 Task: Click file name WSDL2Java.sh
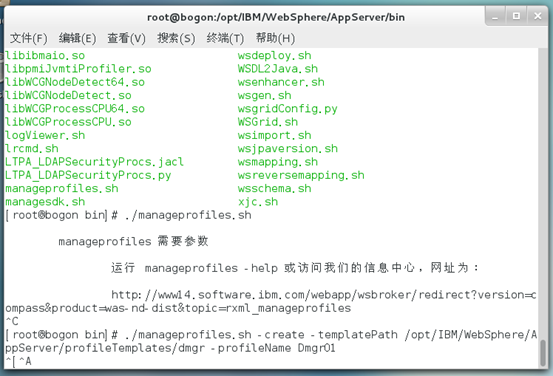[x=278, y=69]
